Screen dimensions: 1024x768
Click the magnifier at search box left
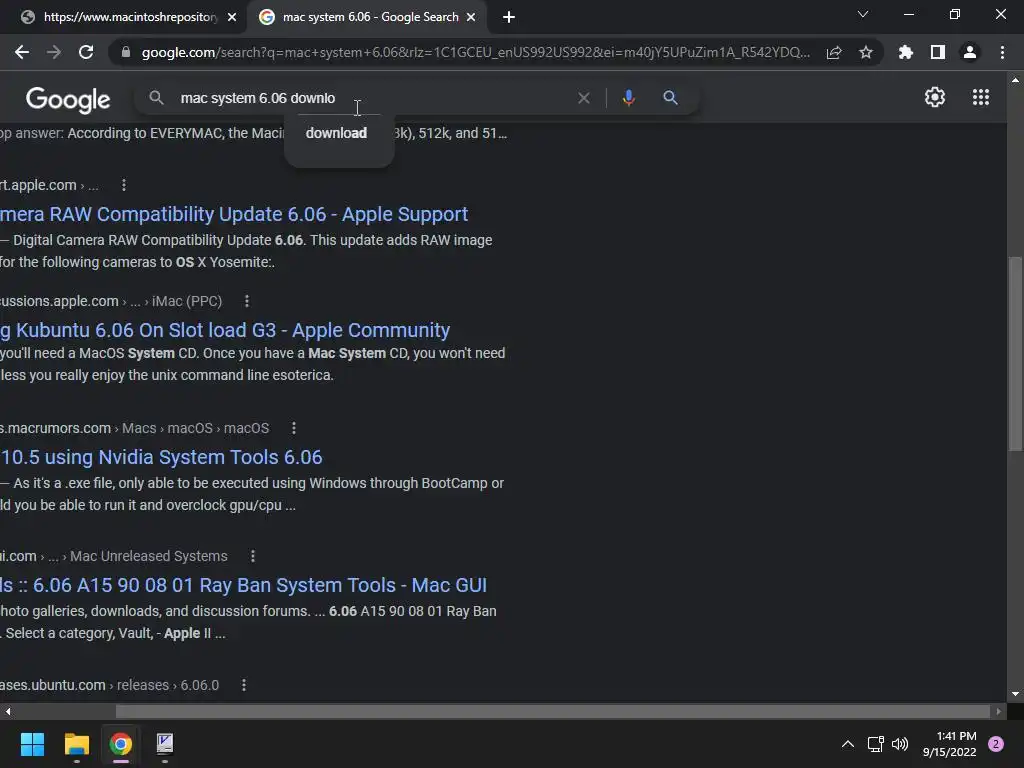click(156, 98)
